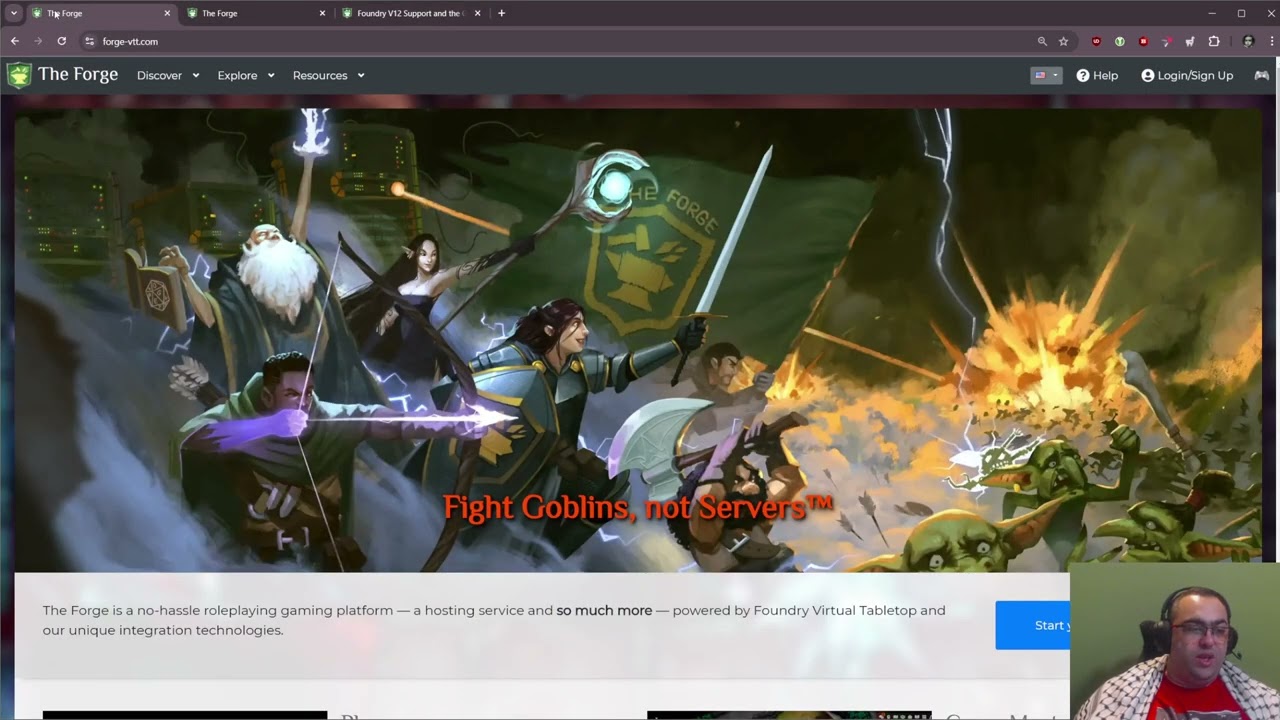Click the game controller icon in navbar
This screenshot has width=1280, height=720.
1261,75
